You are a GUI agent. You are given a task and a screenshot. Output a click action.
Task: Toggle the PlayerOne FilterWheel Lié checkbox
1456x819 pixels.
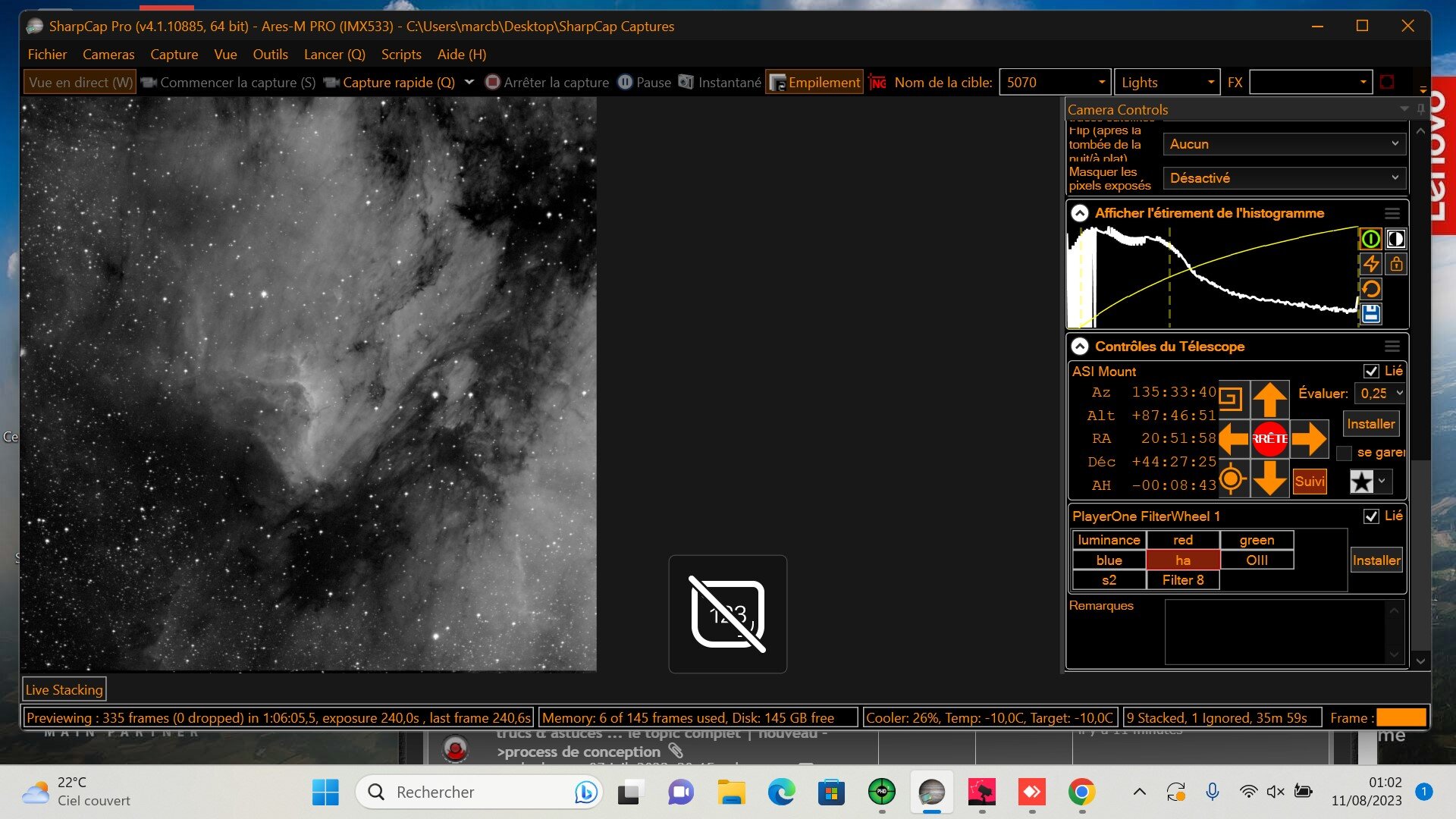point(1371,516)
